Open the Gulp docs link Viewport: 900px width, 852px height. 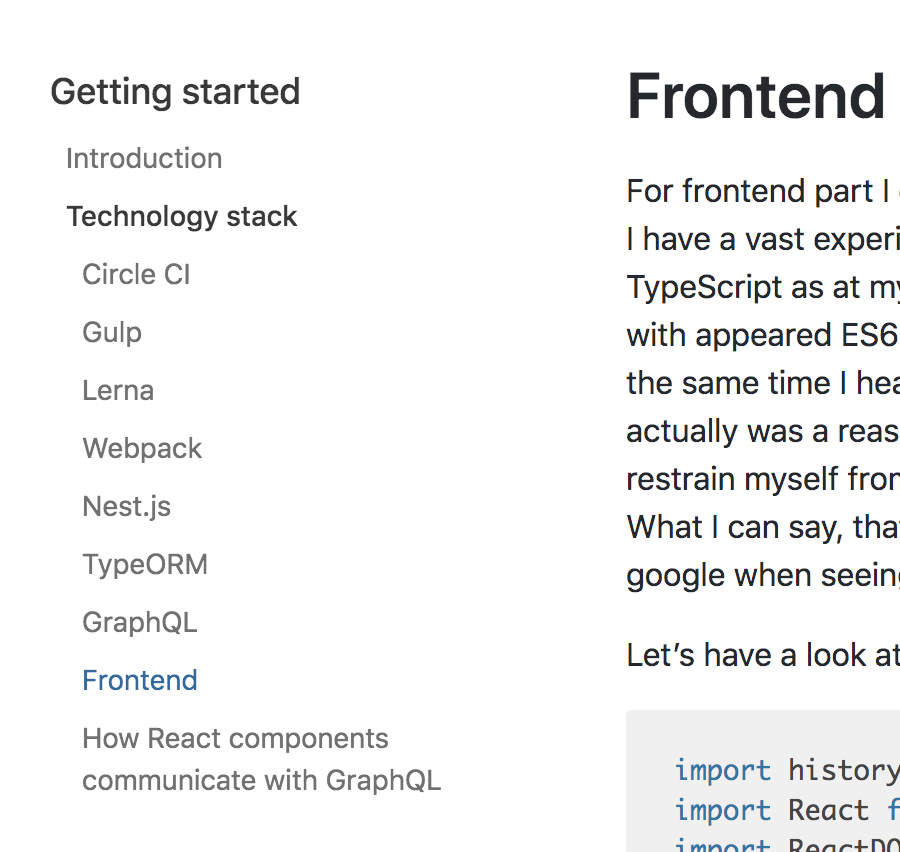tap(112, 332)
